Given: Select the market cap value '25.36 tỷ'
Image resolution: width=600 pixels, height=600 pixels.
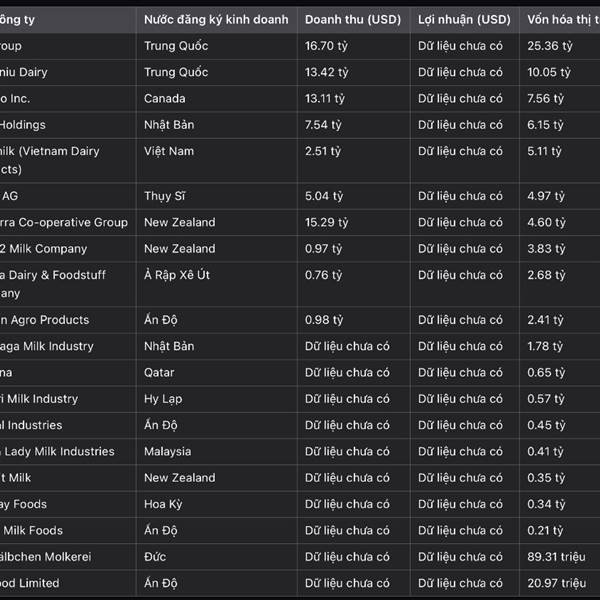Looking at the screenshot, I should (550, 46).
